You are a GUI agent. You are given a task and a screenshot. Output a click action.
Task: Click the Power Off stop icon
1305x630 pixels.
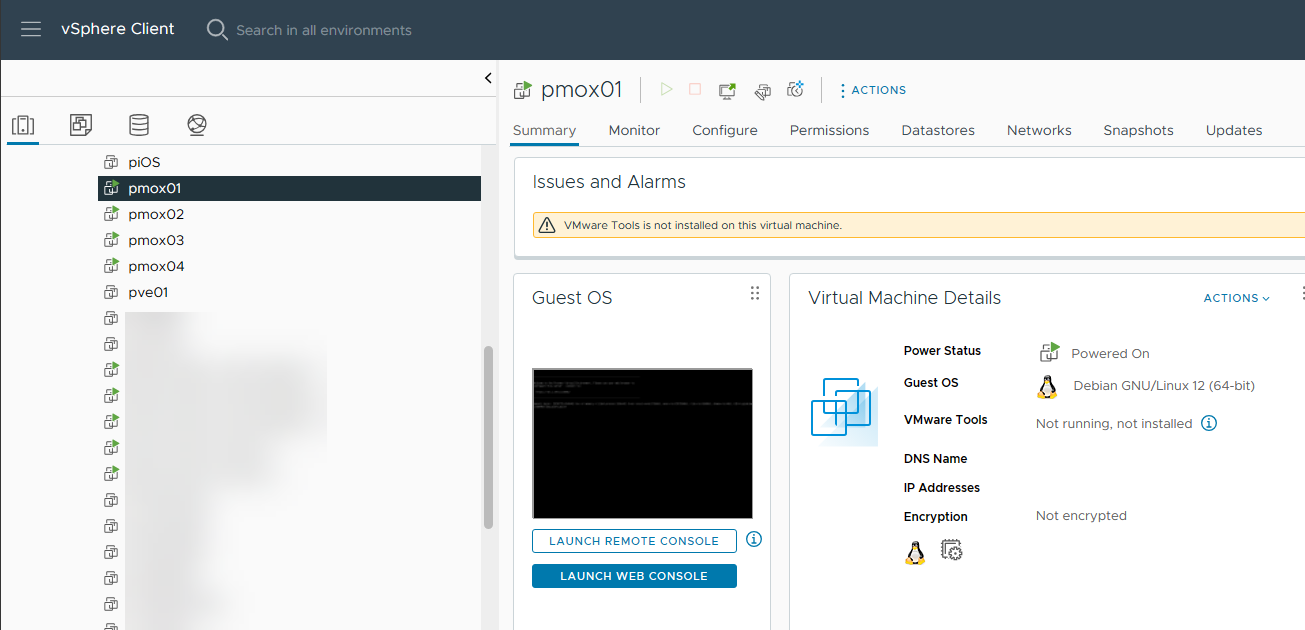click(695, 90)
